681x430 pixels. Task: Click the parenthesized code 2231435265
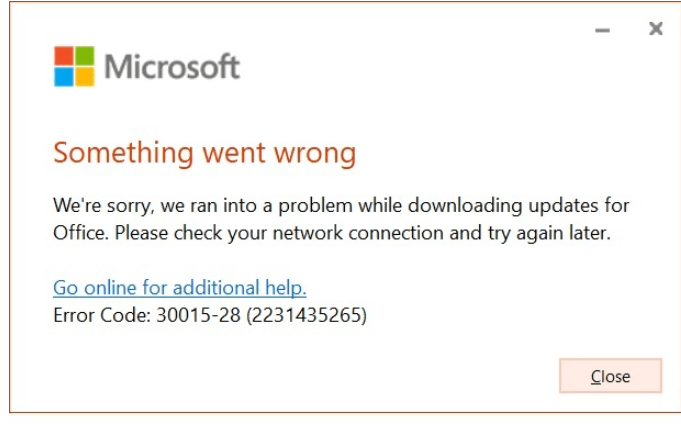pos(309,317)
